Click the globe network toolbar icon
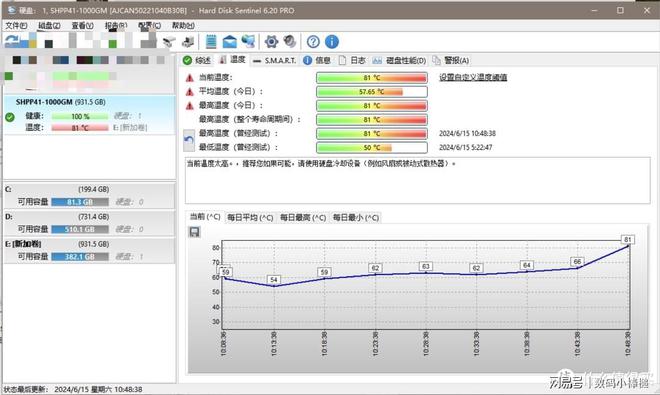 (248, 41)
